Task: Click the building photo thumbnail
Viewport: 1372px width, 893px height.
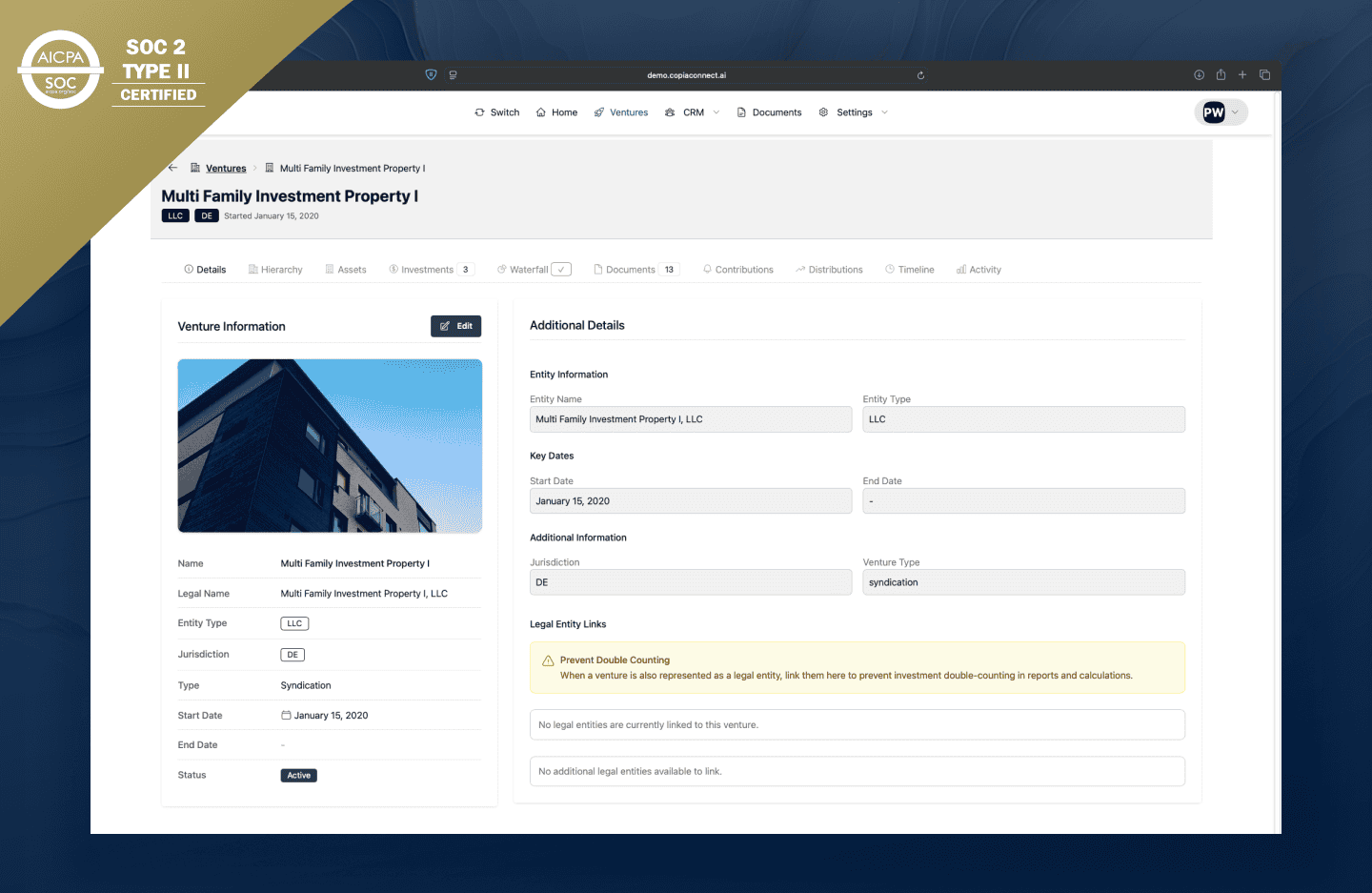Action: (330, 445)
